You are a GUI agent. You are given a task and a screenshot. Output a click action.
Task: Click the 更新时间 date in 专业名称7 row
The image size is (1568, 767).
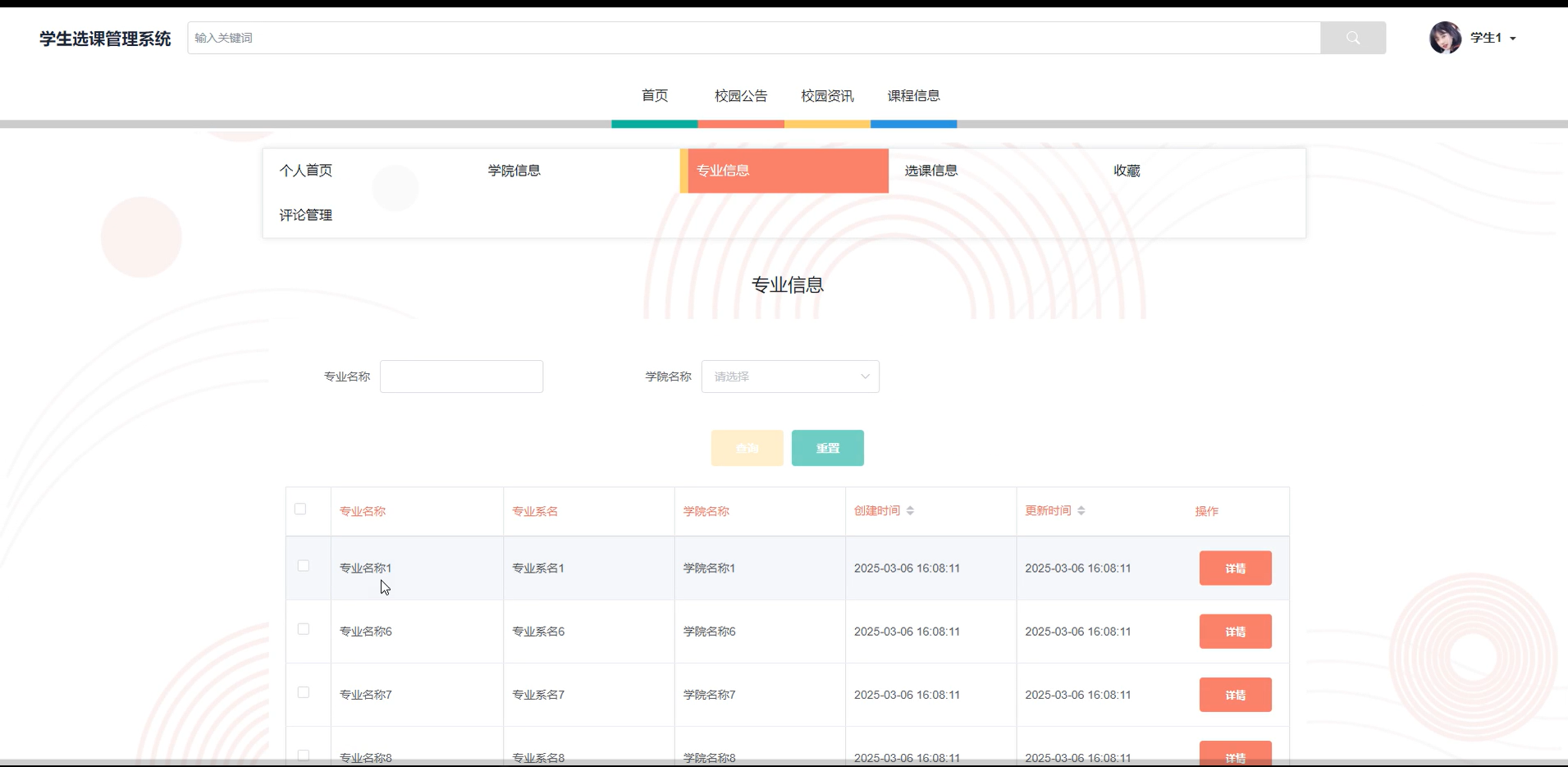1078,694
